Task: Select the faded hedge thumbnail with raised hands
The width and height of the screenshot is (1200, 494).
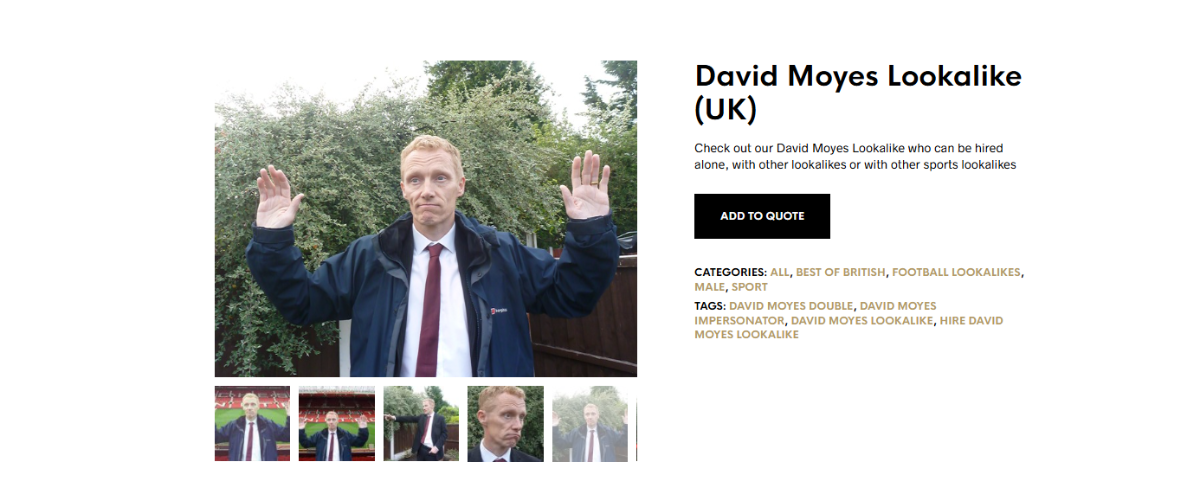Action: coord(590,424)
